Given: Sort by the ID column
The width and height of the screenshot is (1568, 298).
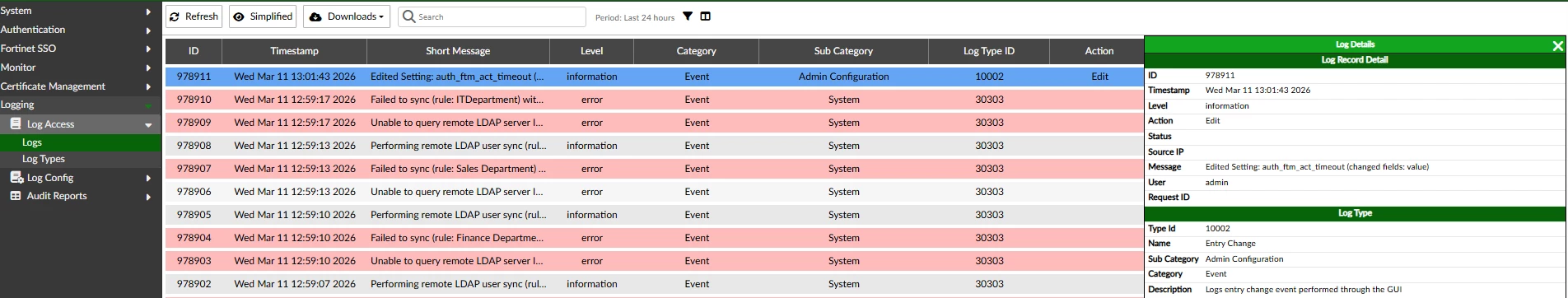Looking at the screenshot, I should (x=194, y=51).
